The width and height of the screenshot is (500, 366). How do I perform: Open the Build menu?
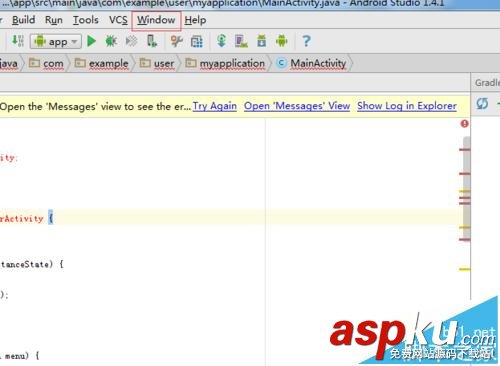pos(23,20)
